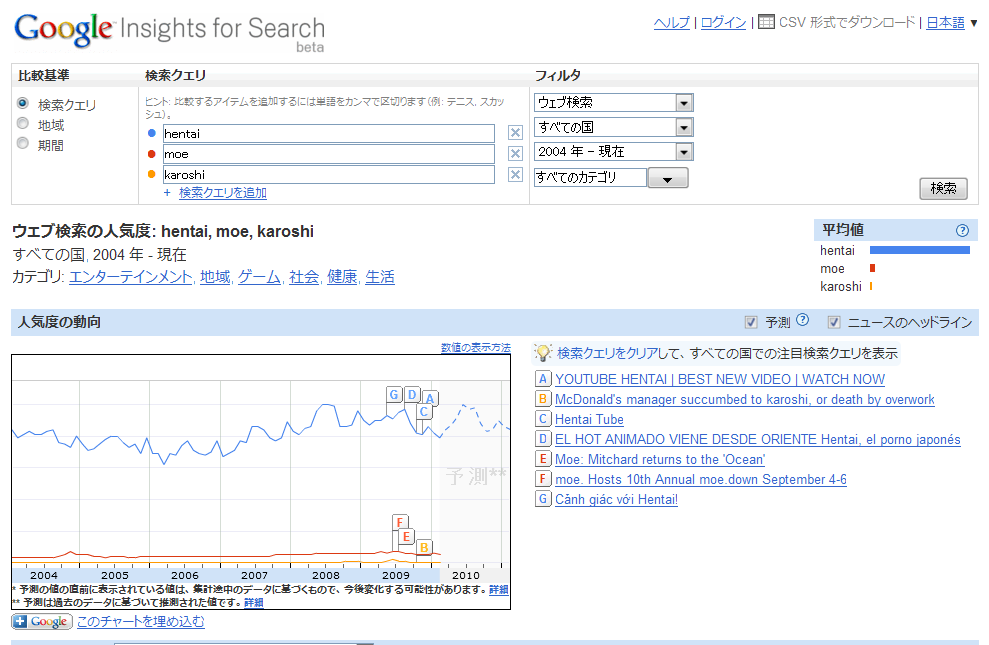Open the help icon in 平均値 header

click(962, 230)
